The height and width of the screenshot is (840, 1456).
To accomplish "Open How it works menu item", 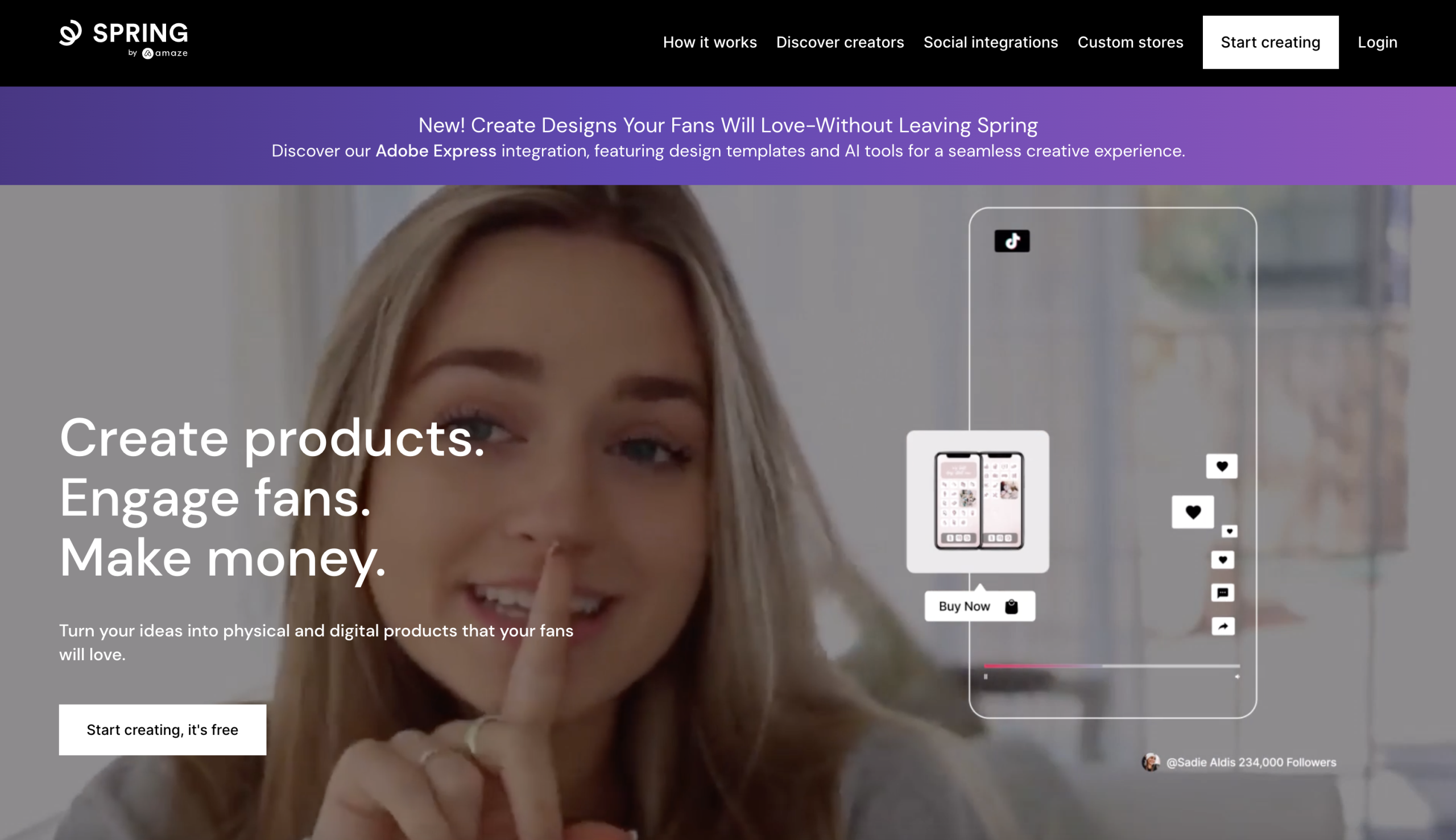I will point(710,42).
